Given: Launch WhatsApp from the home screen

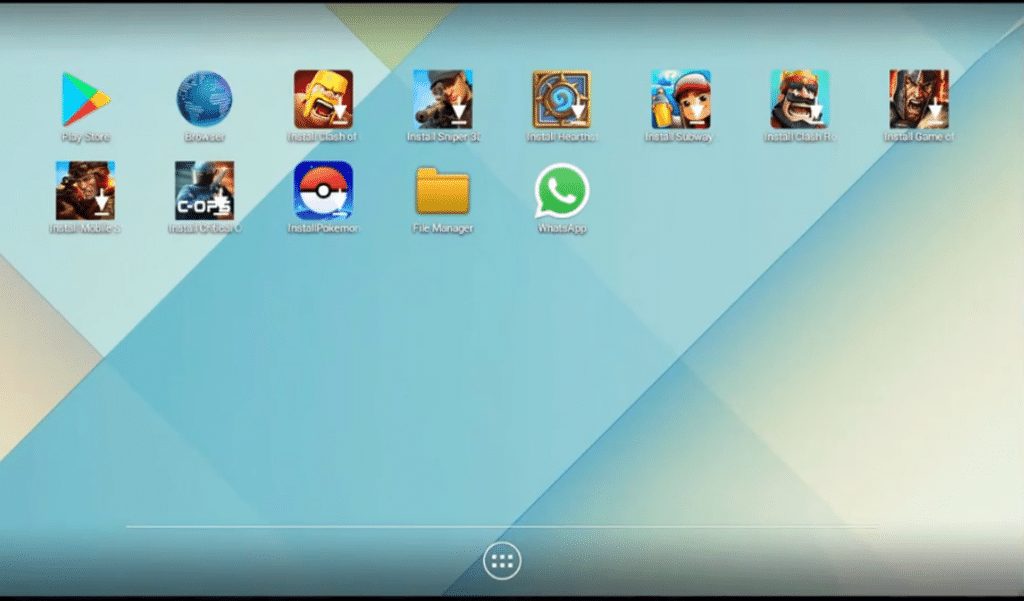Looking at the screenshot, I should tap(562, 191).
